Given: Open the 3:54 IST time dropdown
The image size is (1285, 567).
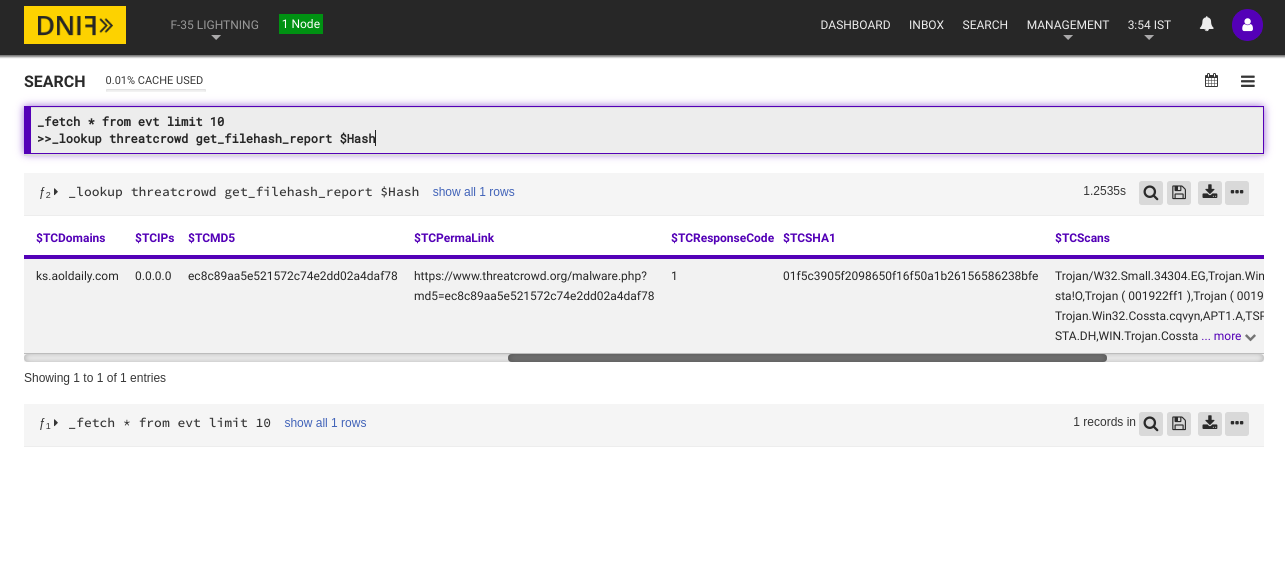Looking at the screenshot, I should (1149, 29).
